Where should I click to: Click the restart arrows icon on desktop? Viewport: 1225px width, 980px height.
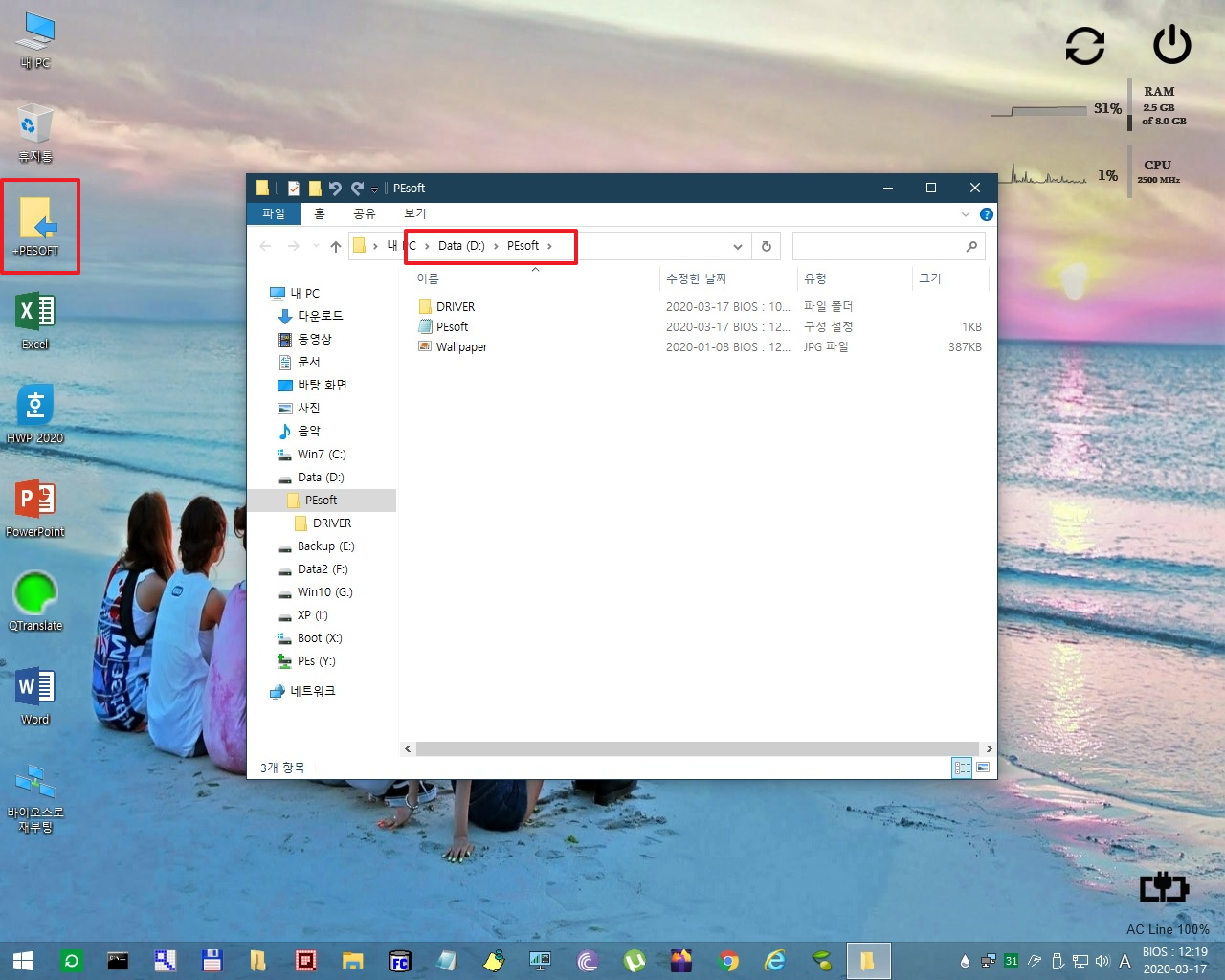point(1085,45)
